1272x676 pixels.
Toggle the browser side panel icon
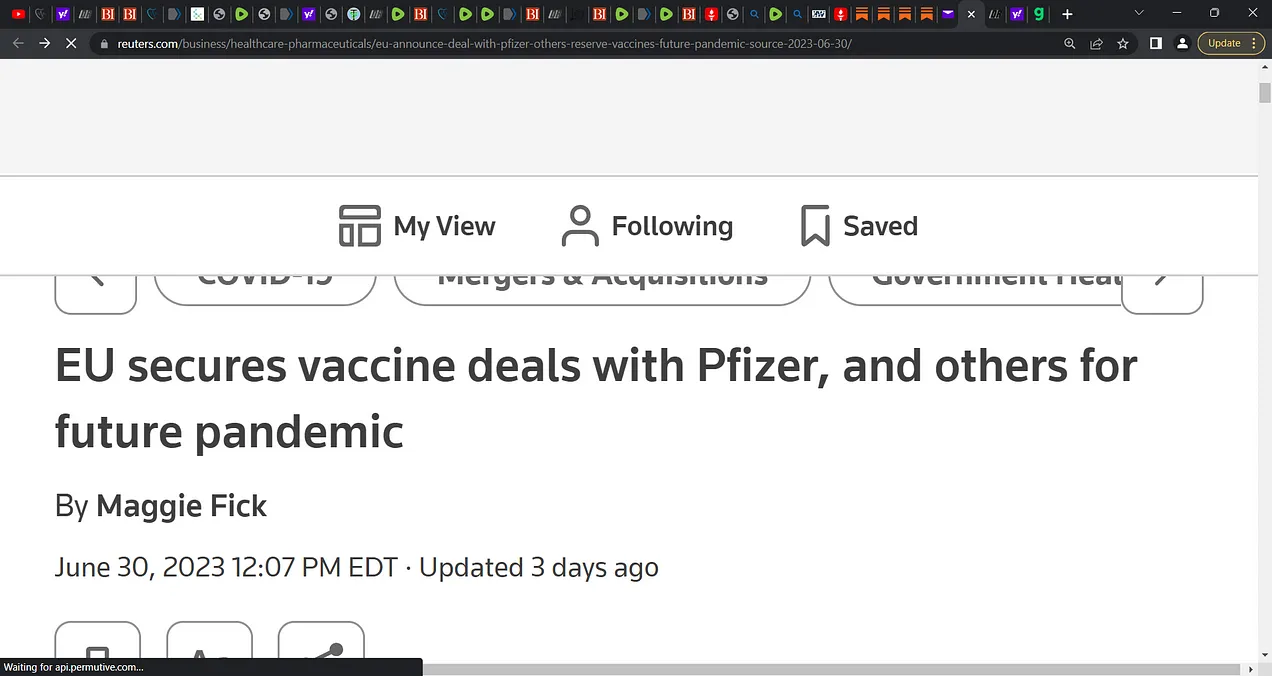1156,44
